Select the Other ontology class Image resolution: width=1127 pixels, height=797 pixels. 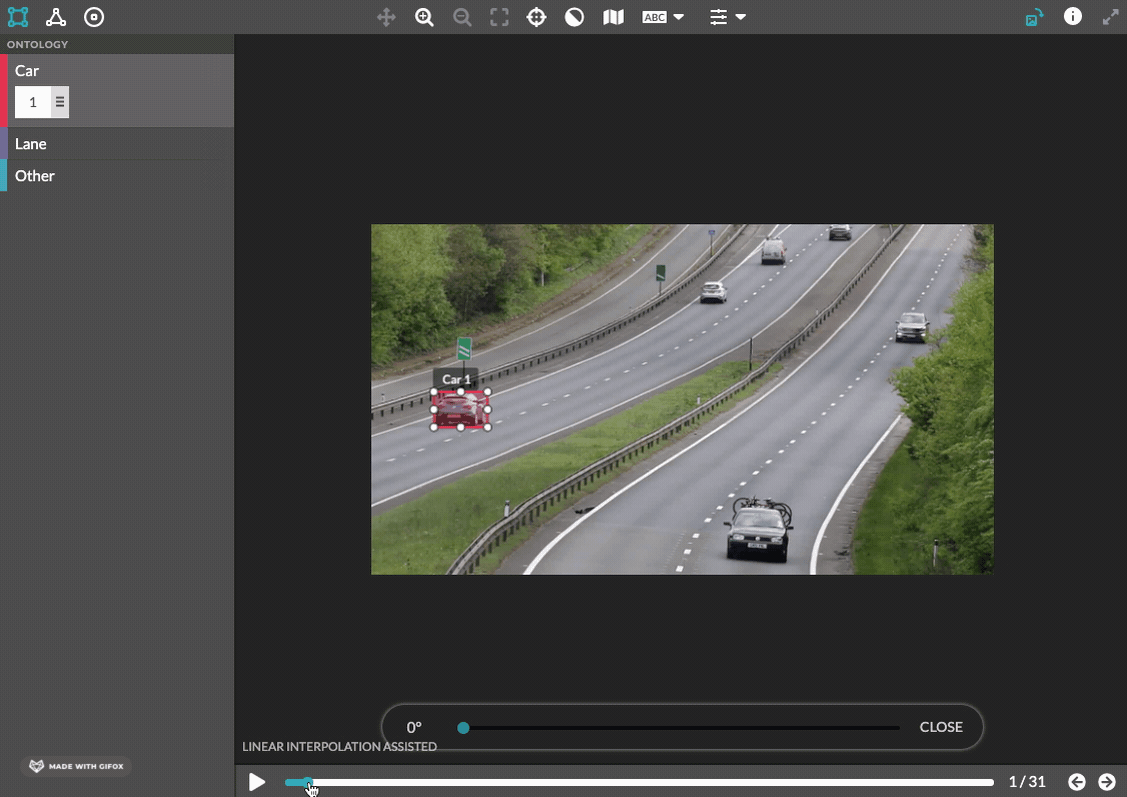click(116, 176)
